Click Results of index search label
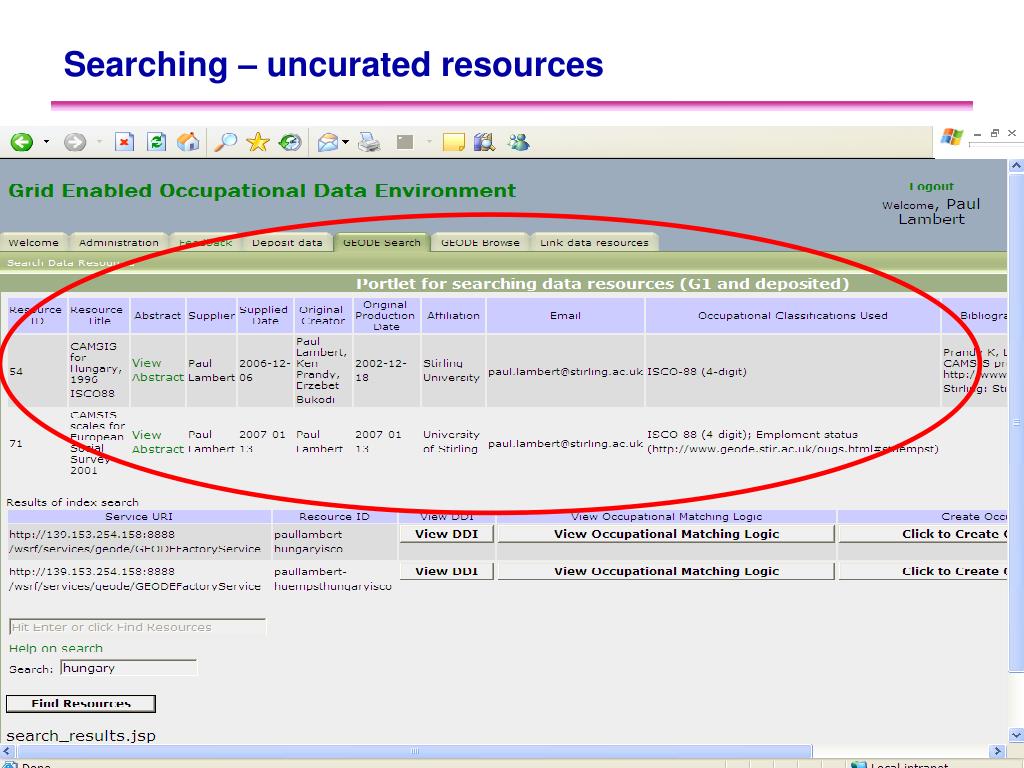The width and height of the screenshot is (1024, 768). [72, 502]
